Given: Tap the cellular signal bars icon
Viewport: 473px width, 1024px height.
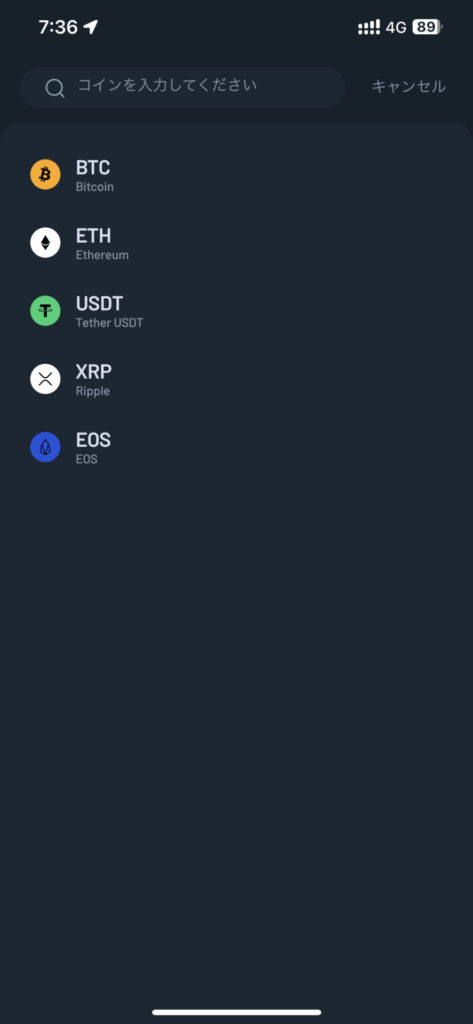Looking at the screenshot, I should click(369, 27).
